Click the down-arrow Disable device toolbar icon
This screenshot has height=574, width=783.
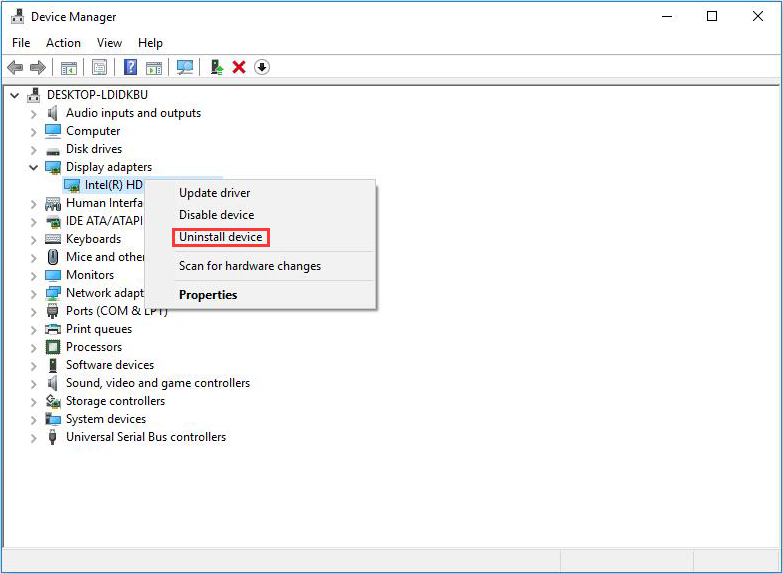262,67
